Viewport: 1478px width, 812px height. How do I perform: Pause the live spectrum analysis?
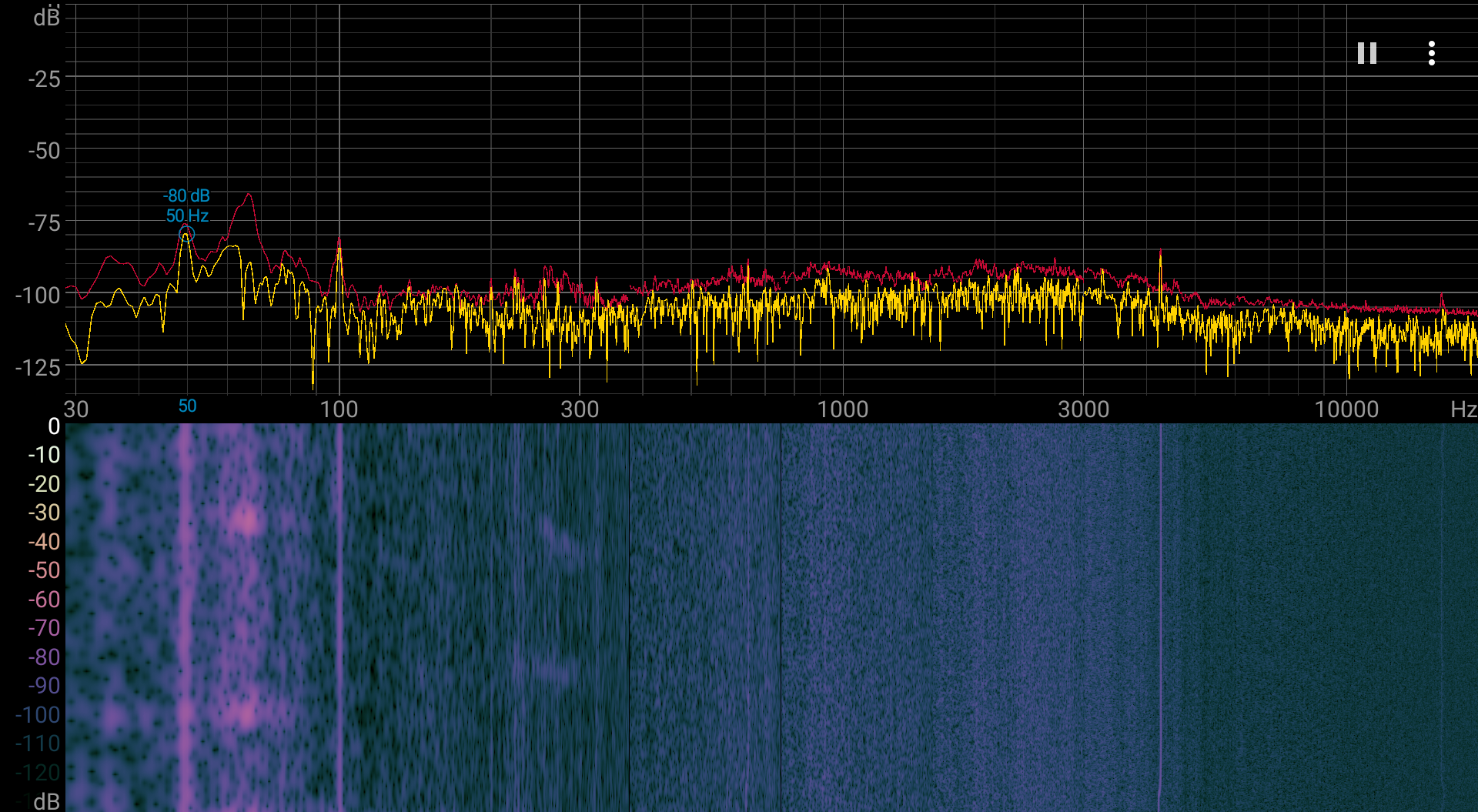(x=1366, y=53)
